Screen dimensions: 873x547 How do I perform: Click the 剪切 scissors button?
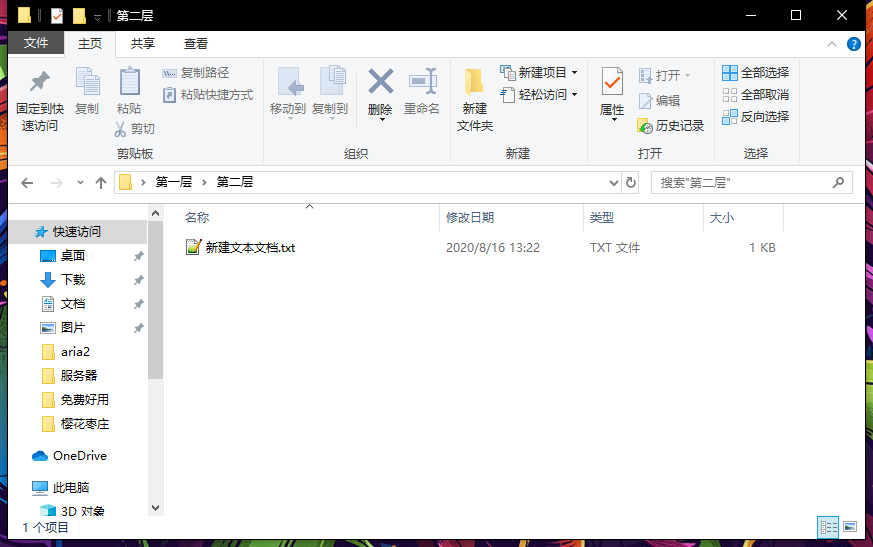point(134,129)
